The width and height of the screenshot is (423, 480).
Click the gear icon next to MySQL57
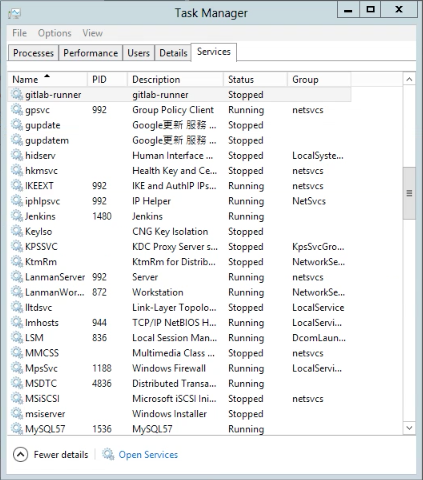pos(17,428)
